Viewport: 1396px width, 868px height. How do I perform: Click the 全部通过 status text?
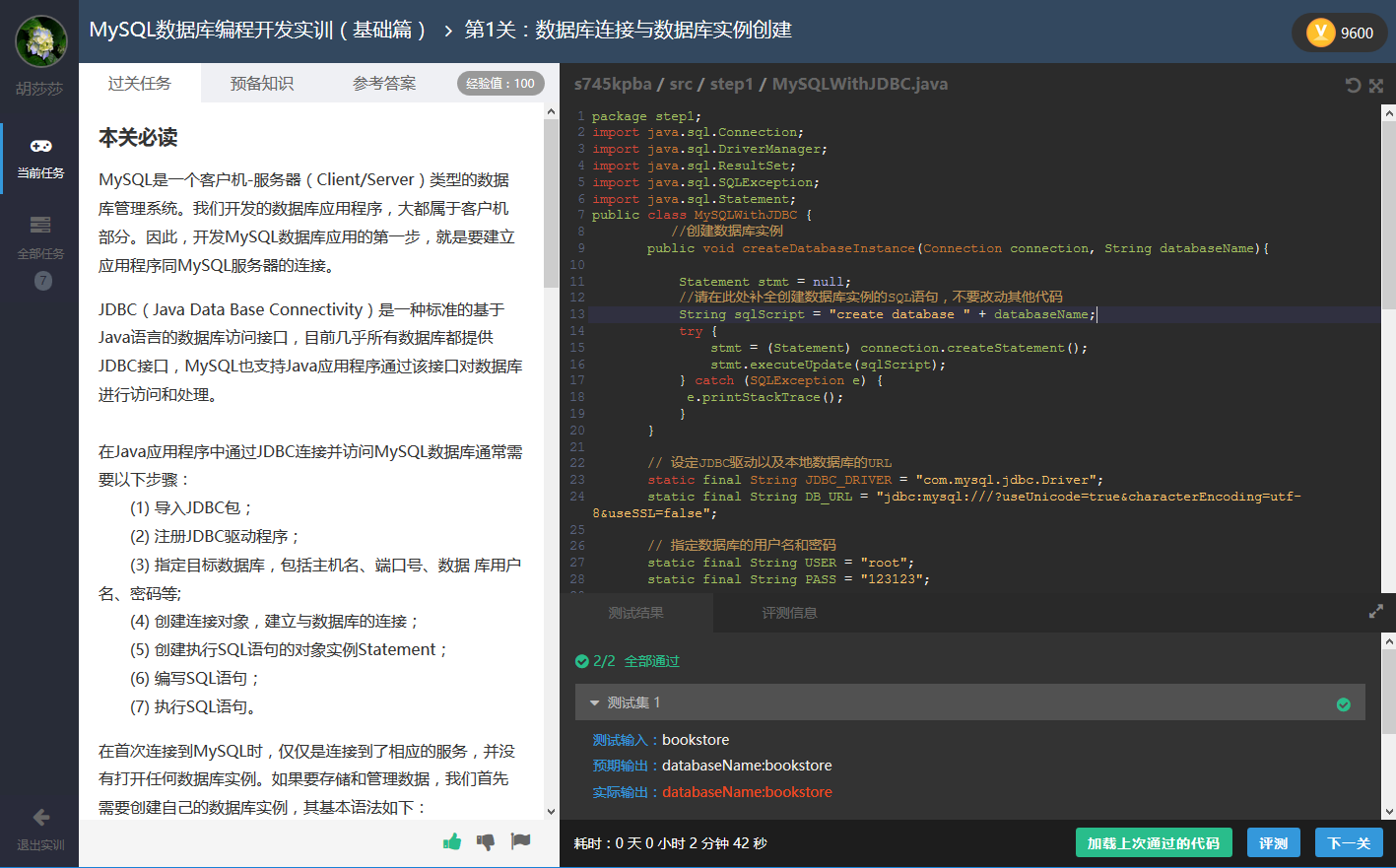(652, 661)
